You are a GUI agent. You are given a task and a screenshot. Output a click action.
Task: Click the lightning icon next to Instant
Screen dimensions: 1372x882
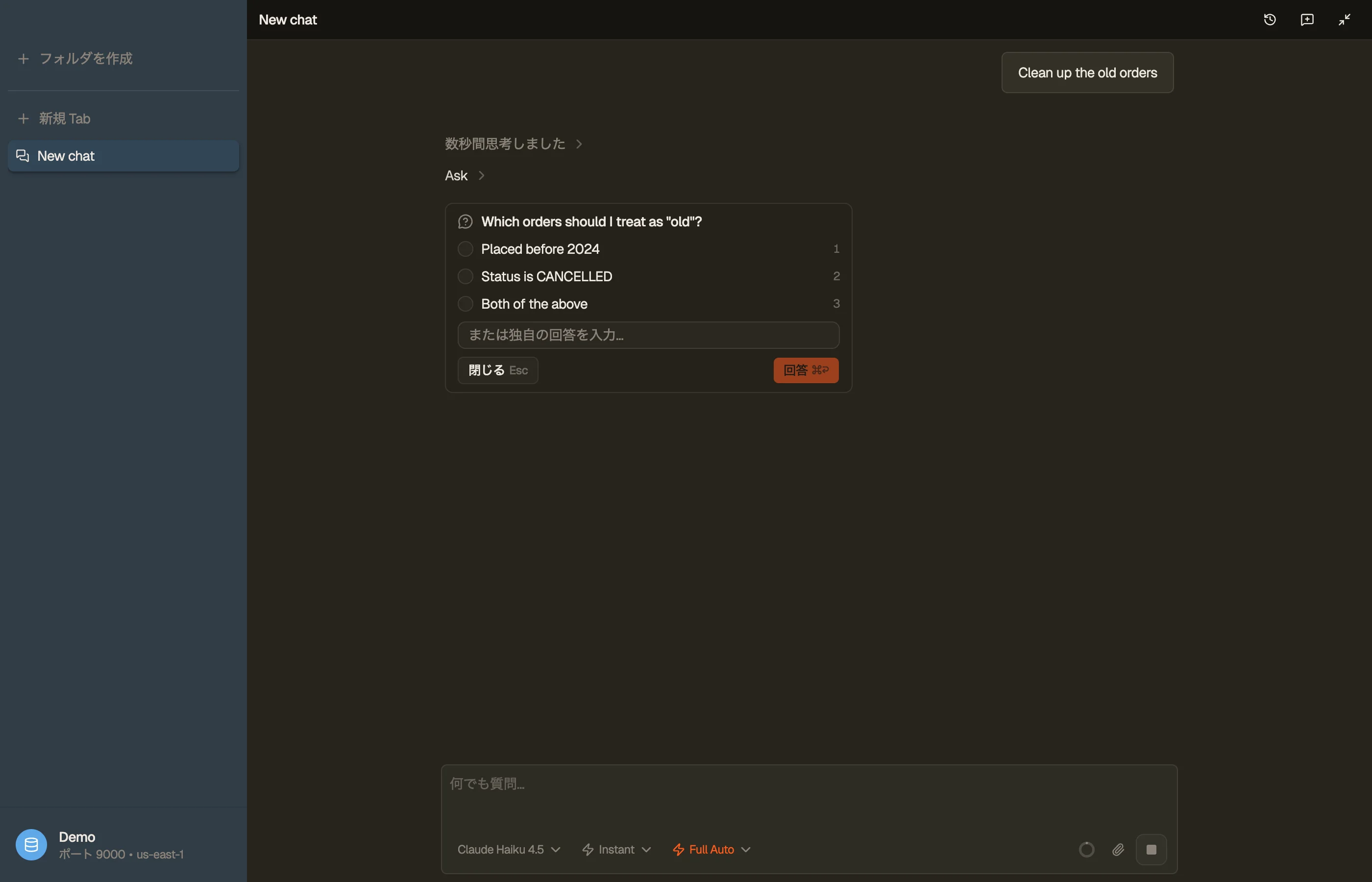pyautogui.click(x=588, y=849)
